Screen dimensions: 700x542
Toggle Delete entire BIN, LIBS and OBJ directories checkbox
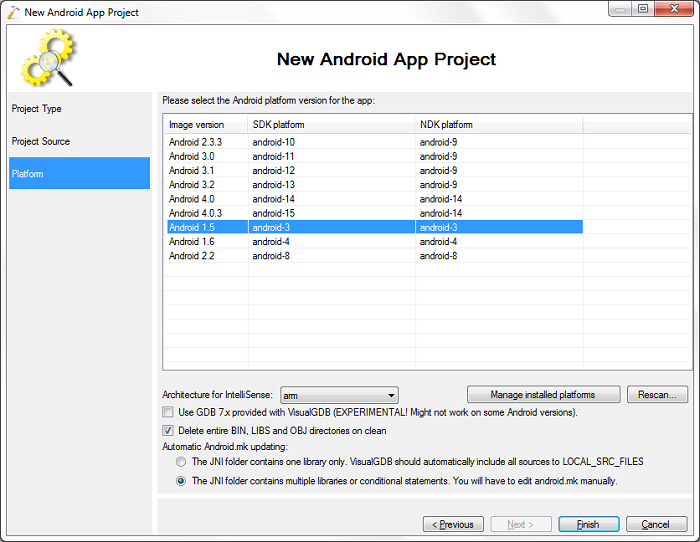[168, 430]
